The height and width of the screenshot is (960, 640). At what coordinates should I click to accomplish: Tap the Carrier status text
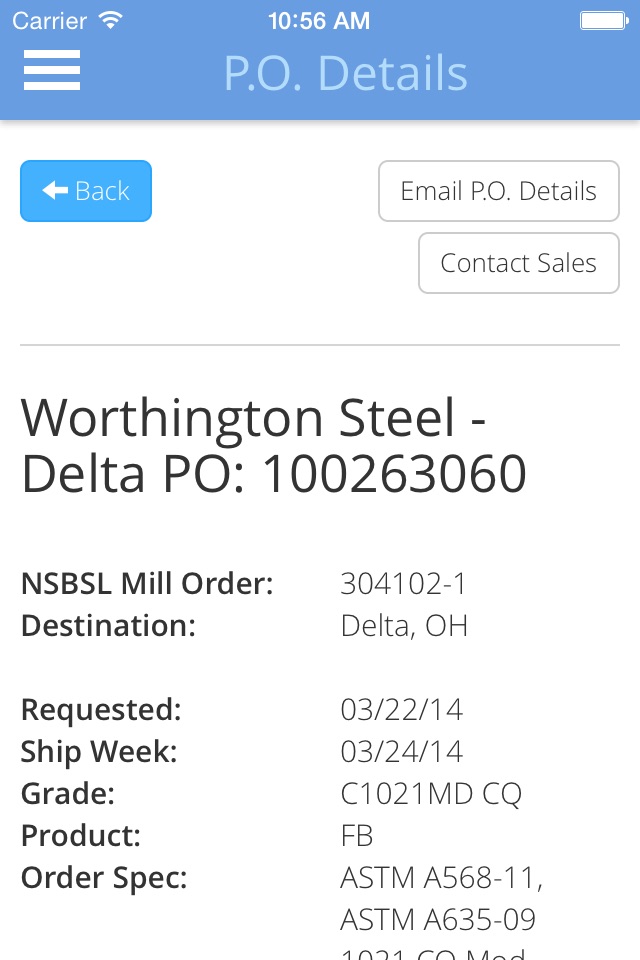coord(50,21)
